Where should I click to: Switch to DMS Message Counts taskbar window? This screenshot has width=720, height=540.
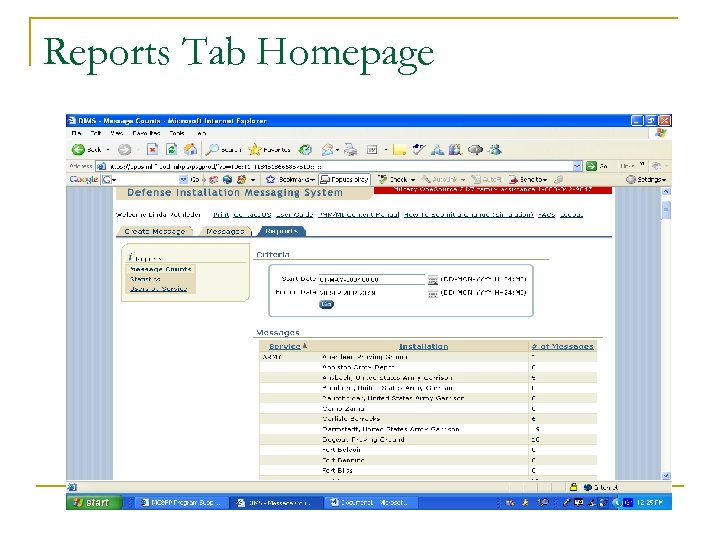pos(274,502)
